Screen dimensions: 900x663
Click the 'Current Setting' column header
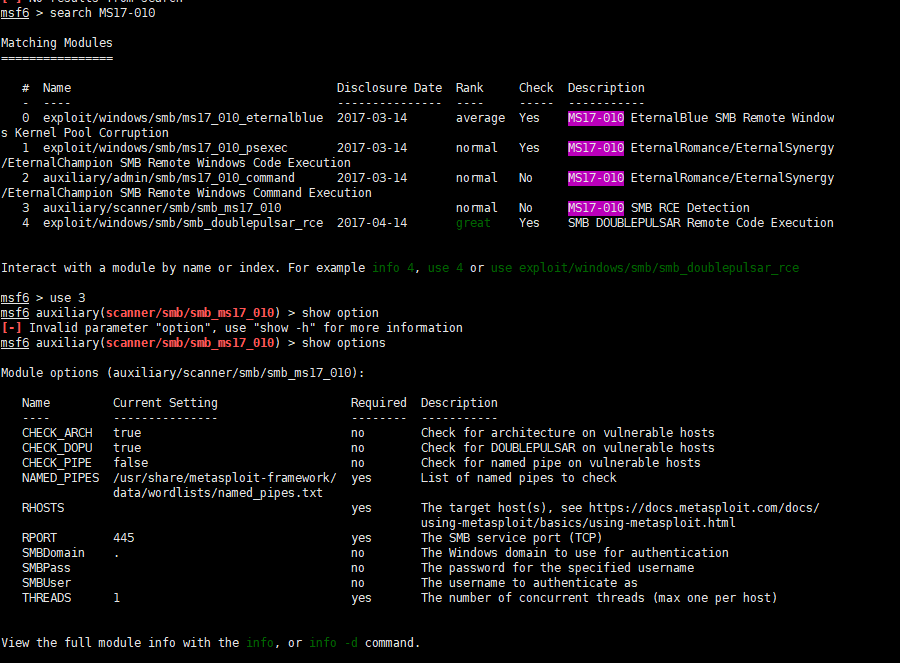click(165, 403)
